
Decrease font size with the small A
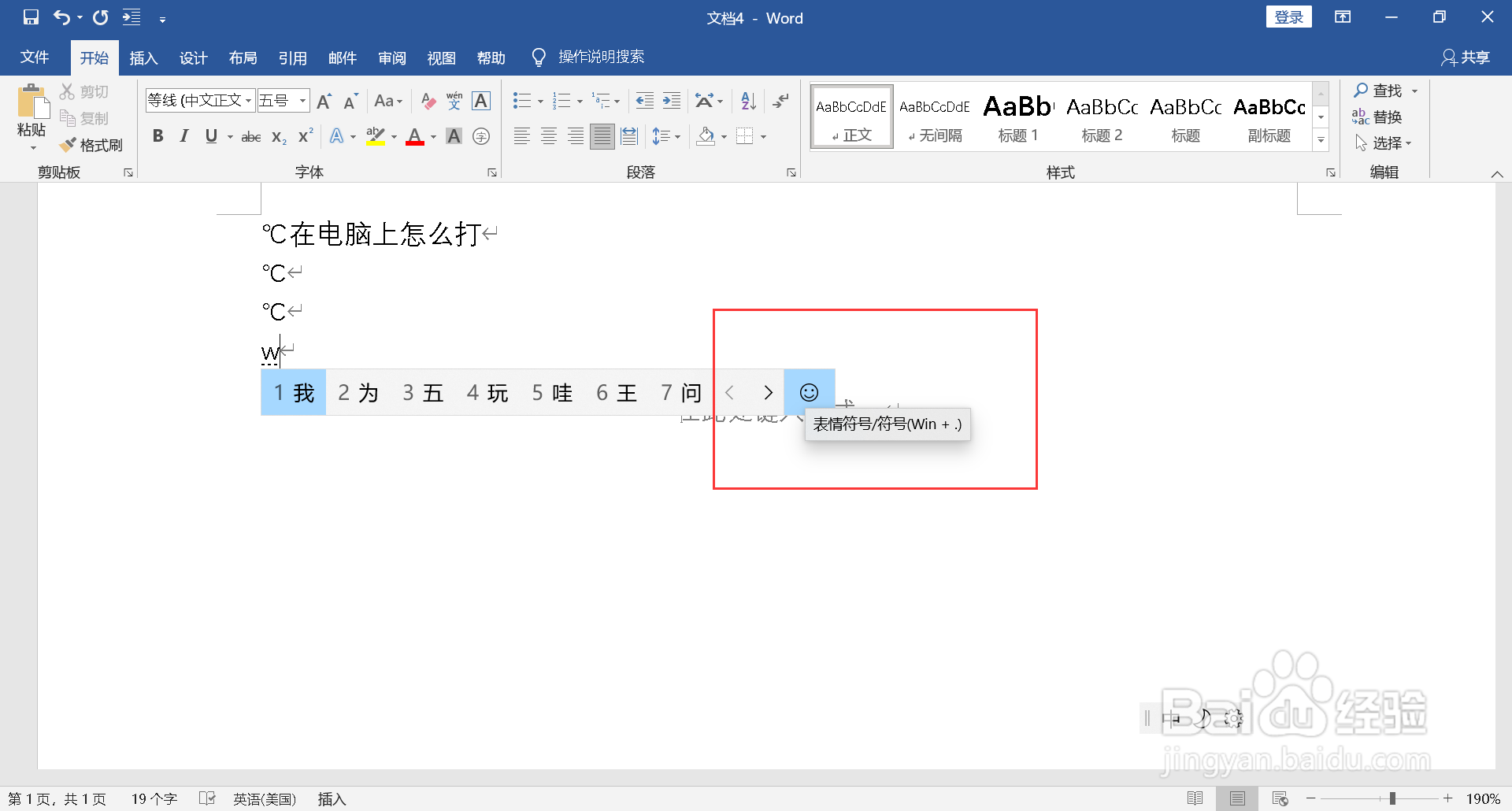click(x=351, y=101)
